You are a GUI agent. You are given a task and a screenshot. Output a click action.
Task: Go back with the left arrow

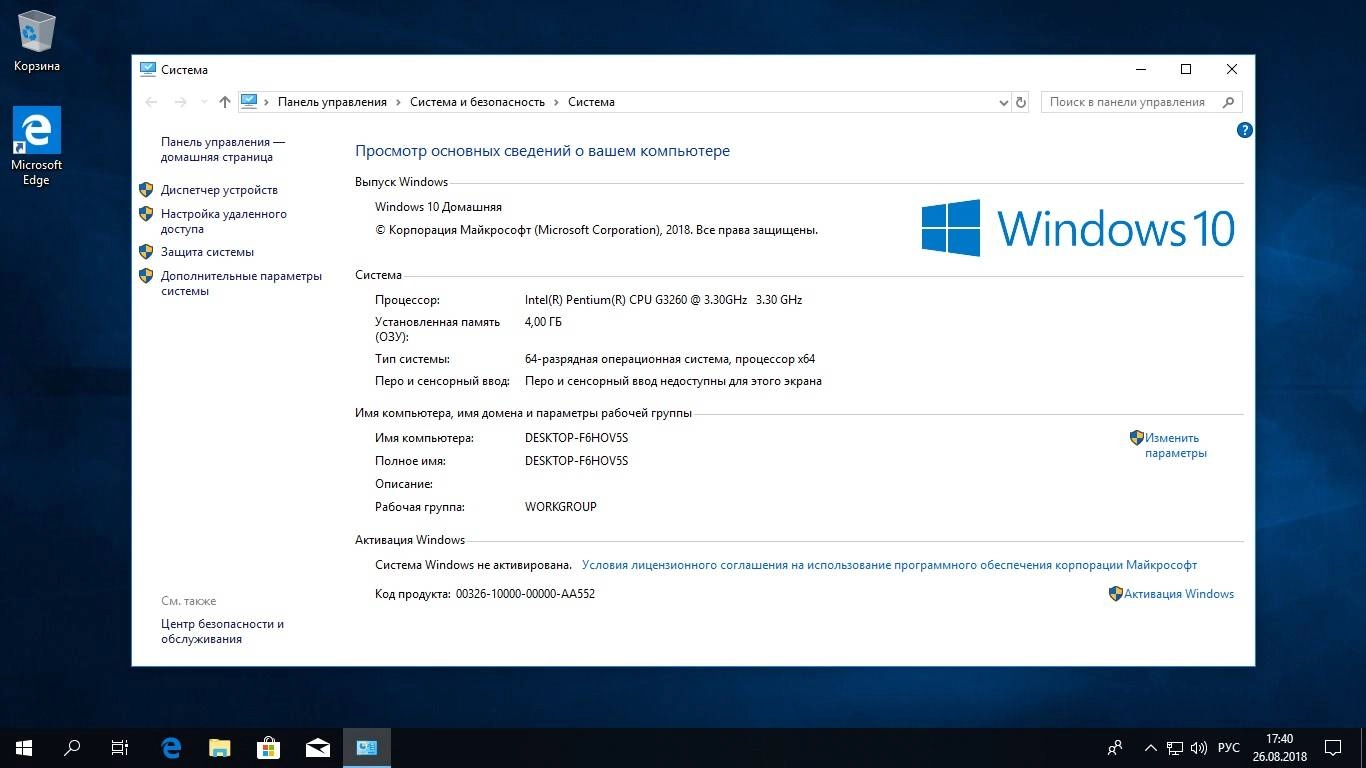151,102
